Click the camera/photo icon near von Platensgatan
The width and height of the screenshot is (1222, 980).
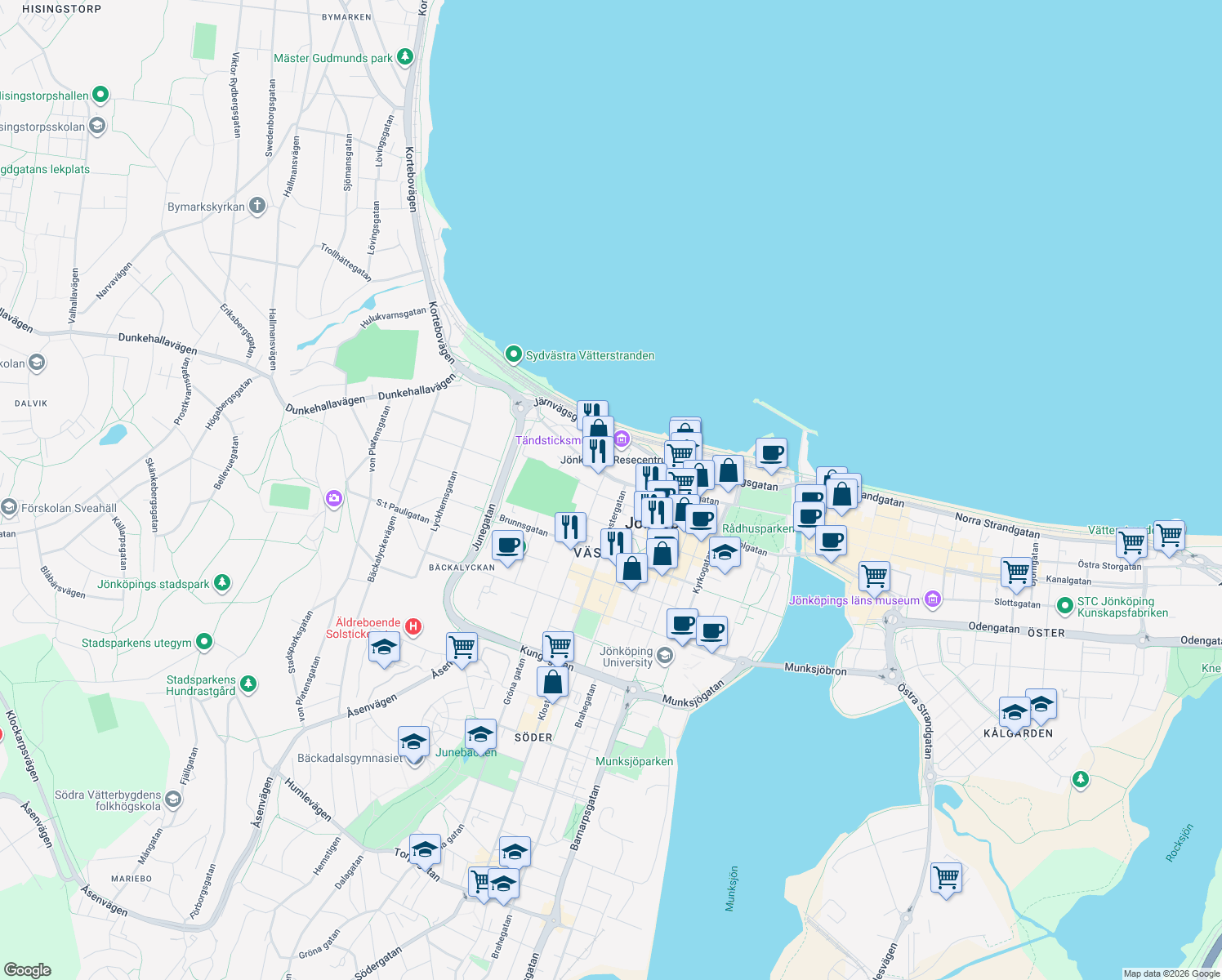[x=333, y=499]
